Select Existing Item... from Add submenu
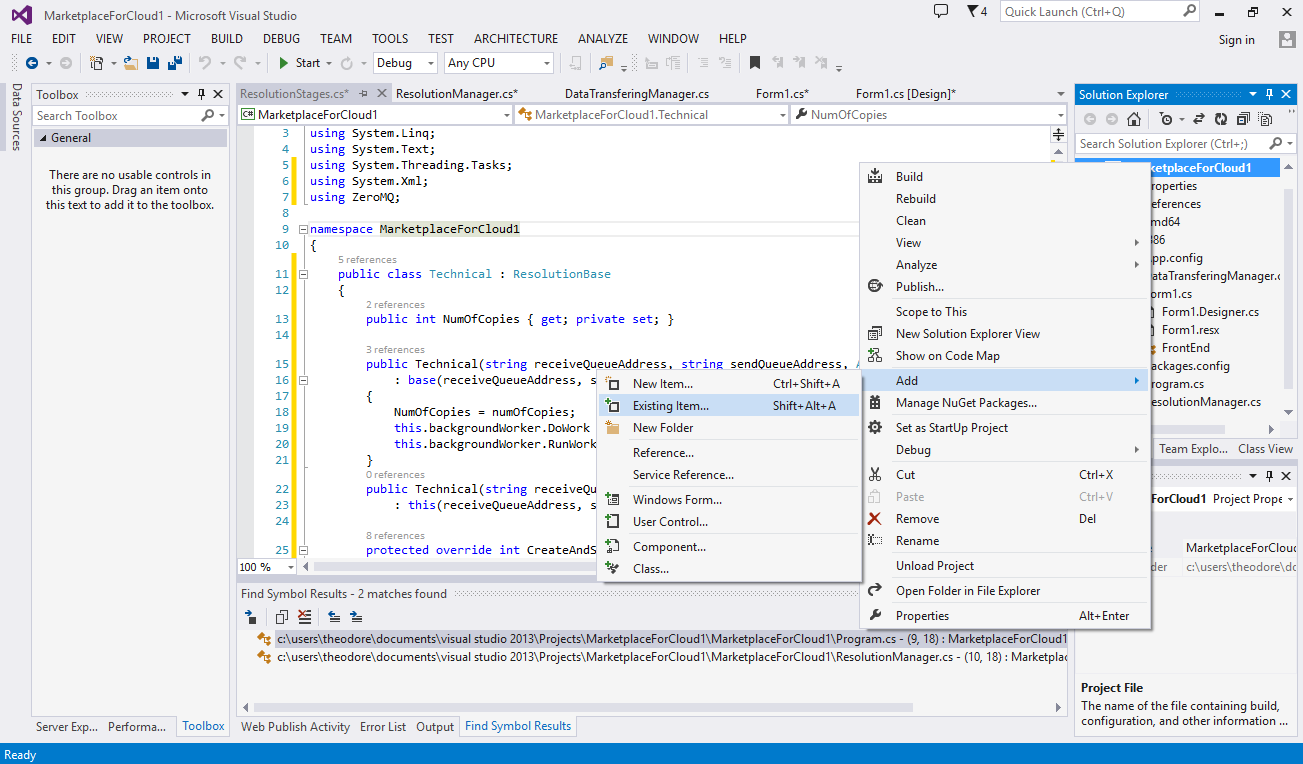This screenshot has width=1303, height=764. [x=729, y=406]
